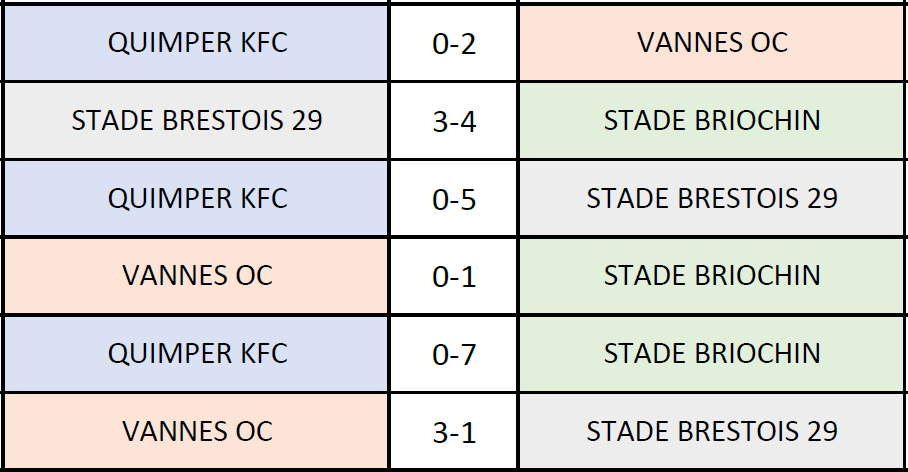The image size is (908, 472).
Task: Select the 0-1 score cell
Action: click(x=454, y=276)
